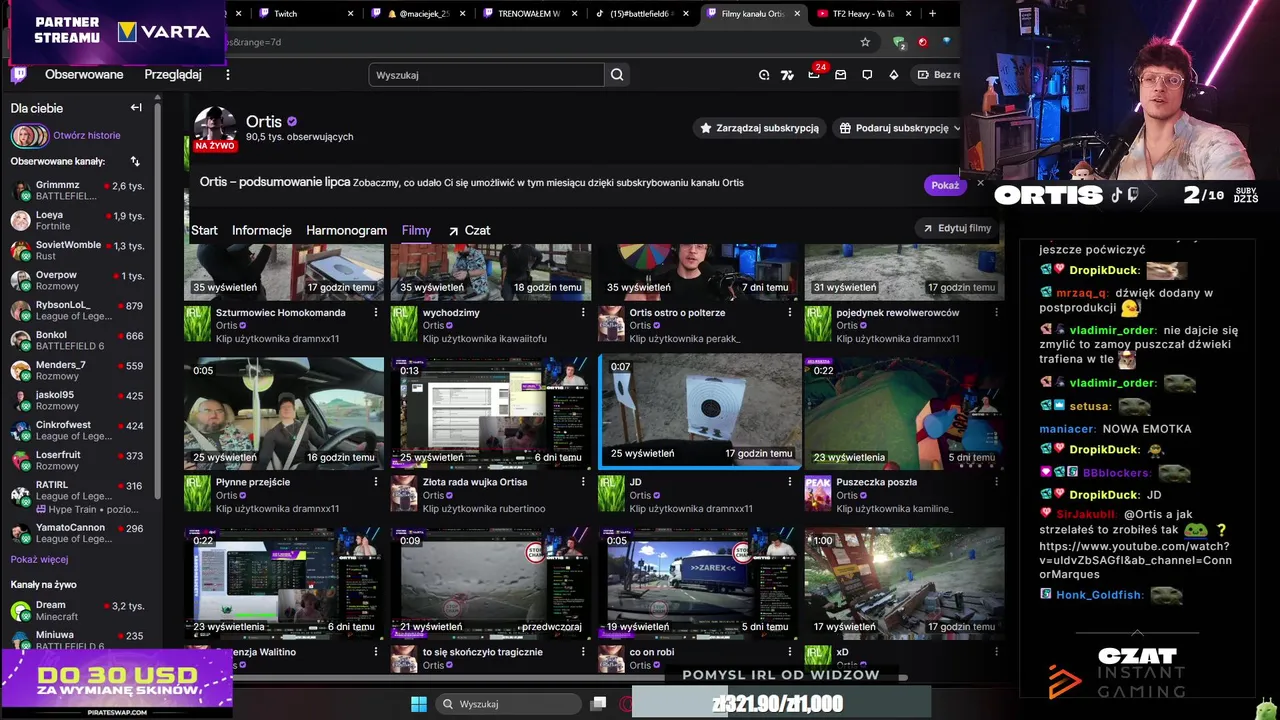The image size is (1280, 720).
Task: Open options for Ortis ostro o polterze
Action: pos(790,313)
